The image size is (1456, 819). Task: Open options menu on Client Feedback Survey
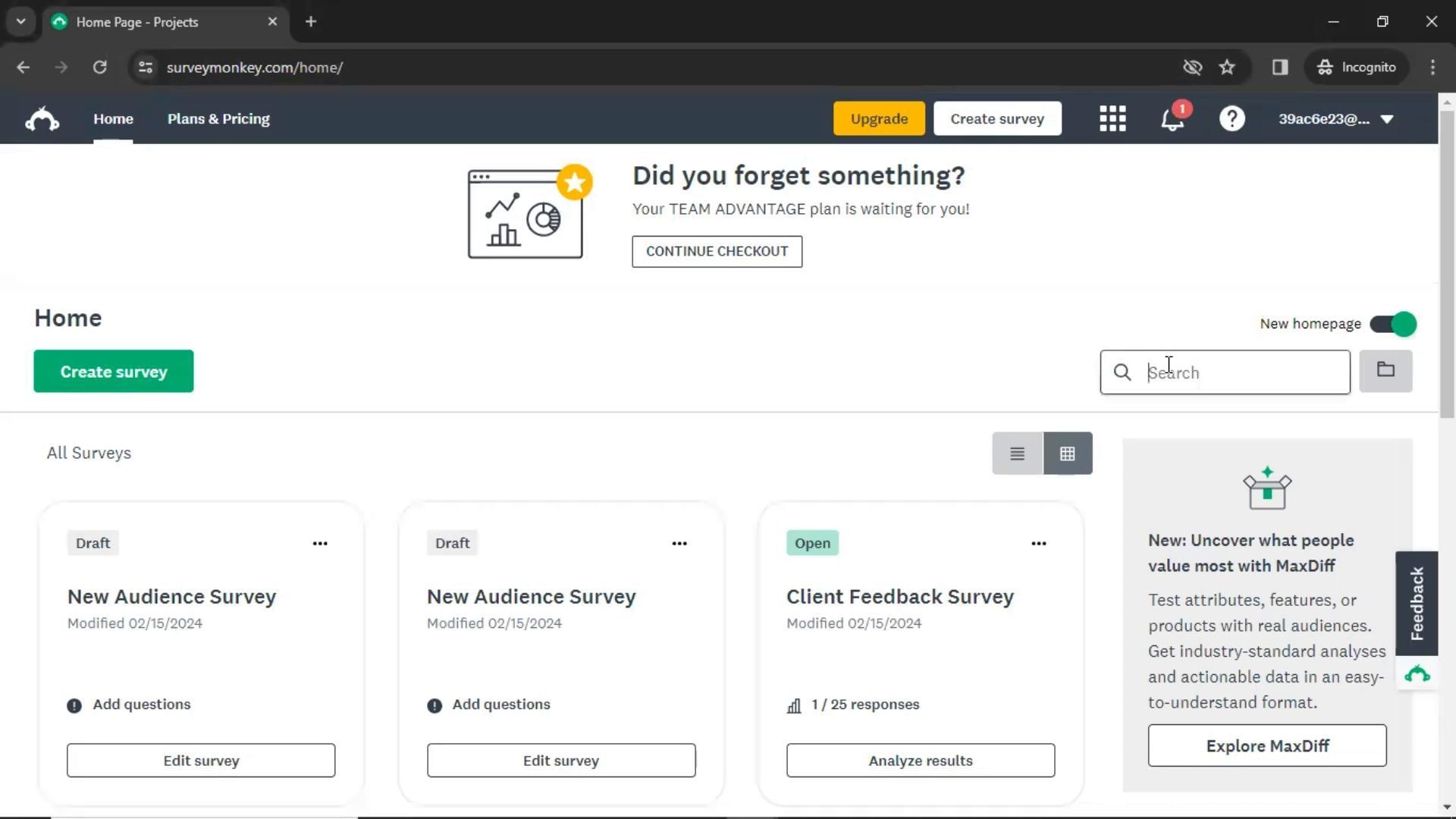tap(1038, 543)
